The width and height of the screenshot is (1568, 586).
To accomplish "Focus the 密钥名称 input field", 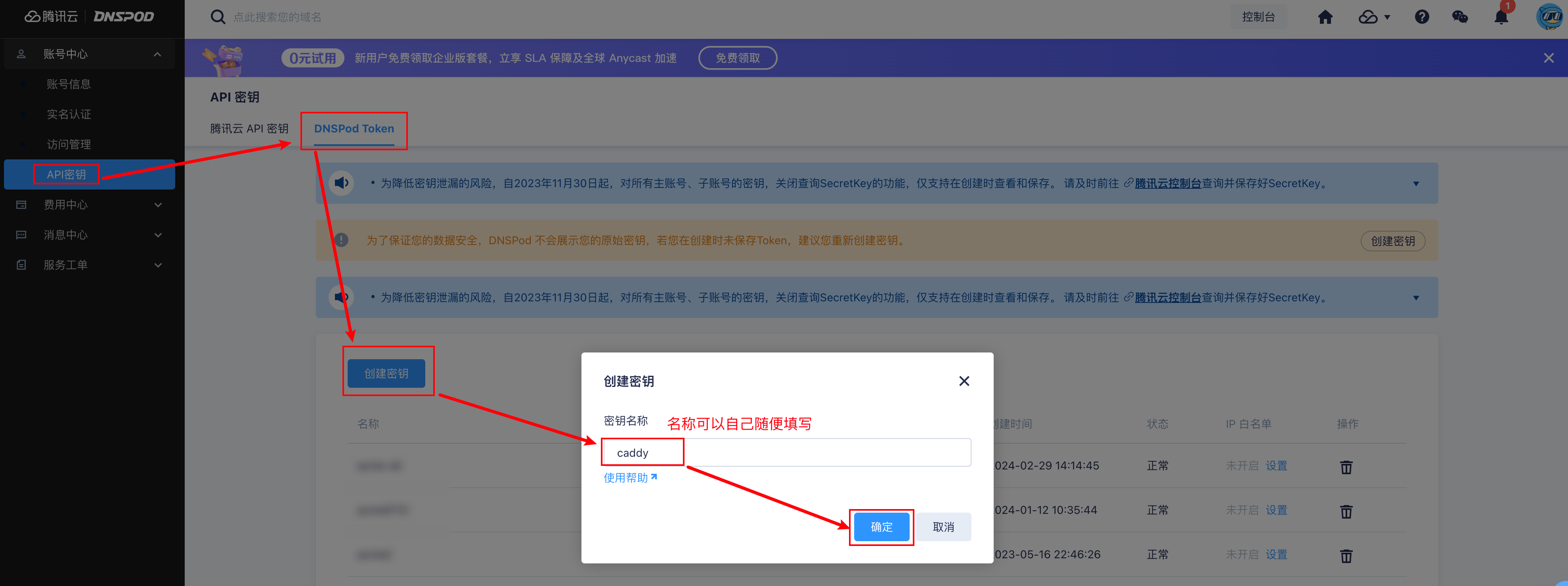I will (x=786, y=453).
